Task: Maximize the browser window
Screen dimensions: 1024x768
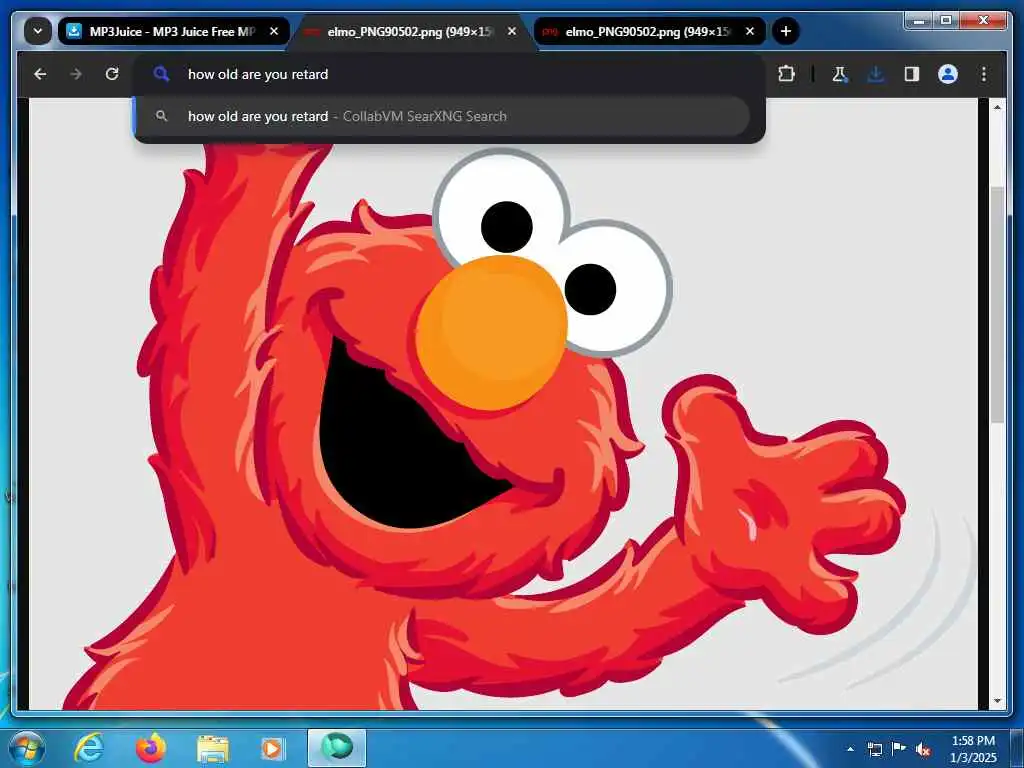Action: pyautogui.click(x=945, y=20)
